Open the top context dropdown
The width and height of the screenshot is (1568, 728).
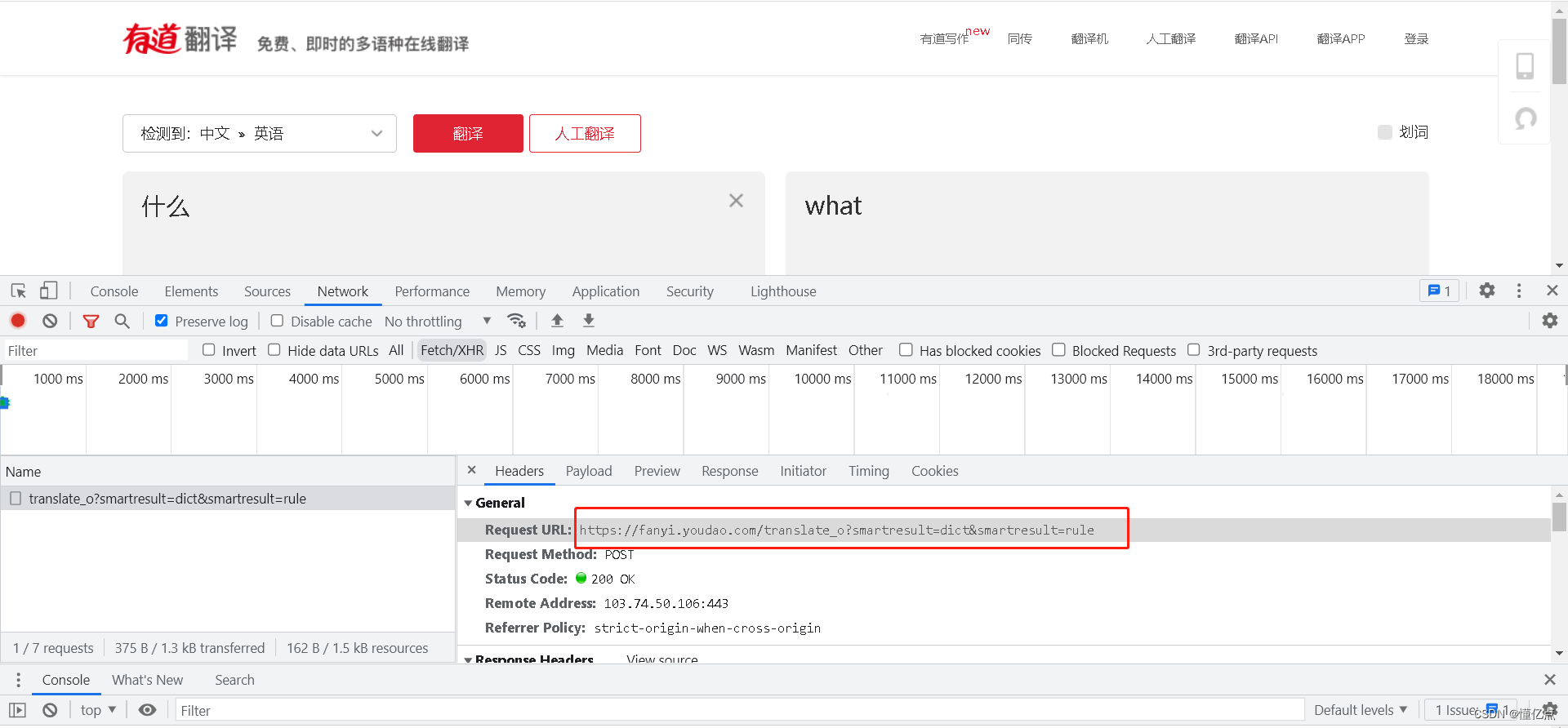click(98, 710)
